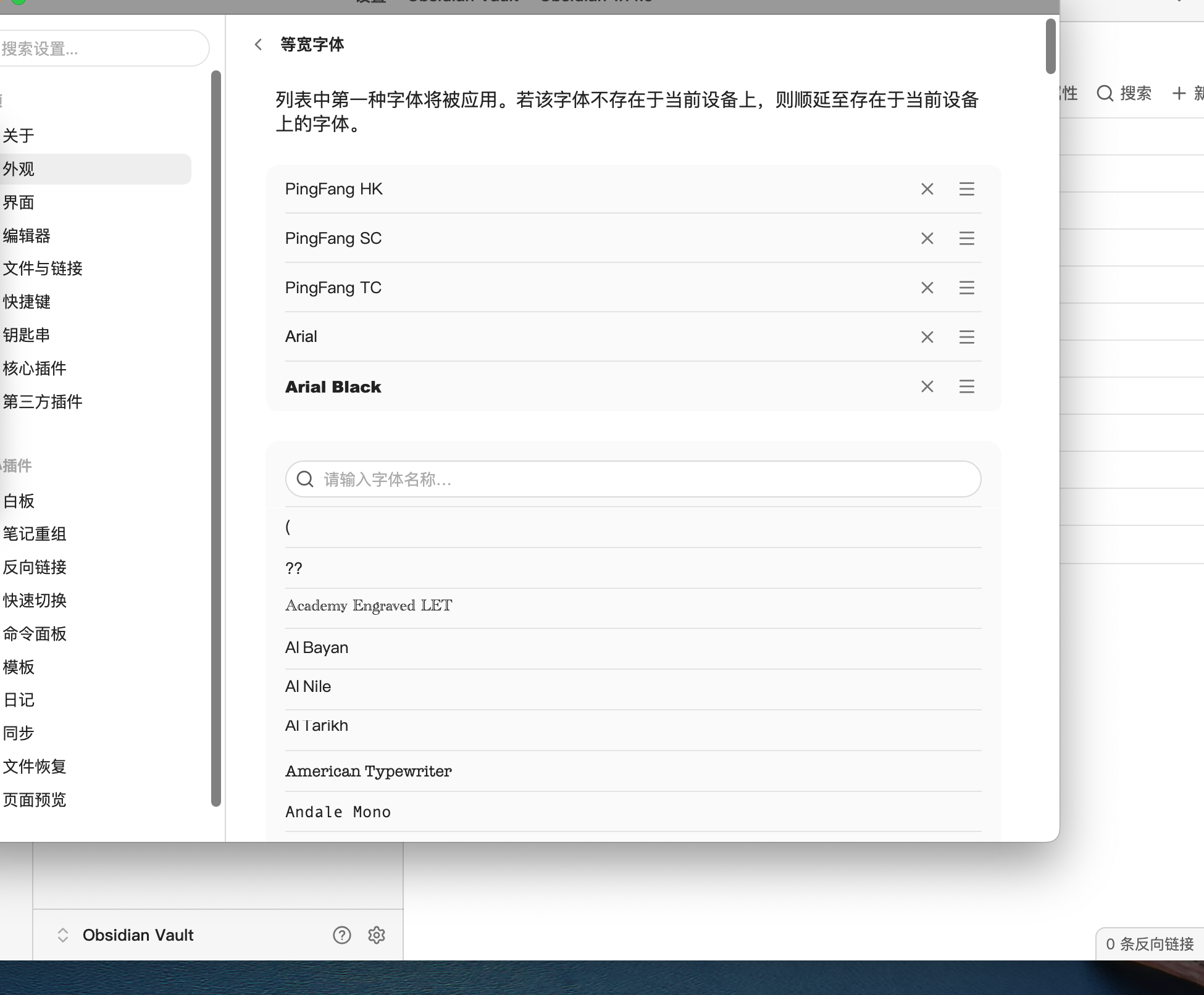The width and height of the screenshot is (1204, 995).
Task: Click the magnifier icon in font search
Action: coord(305,479)
